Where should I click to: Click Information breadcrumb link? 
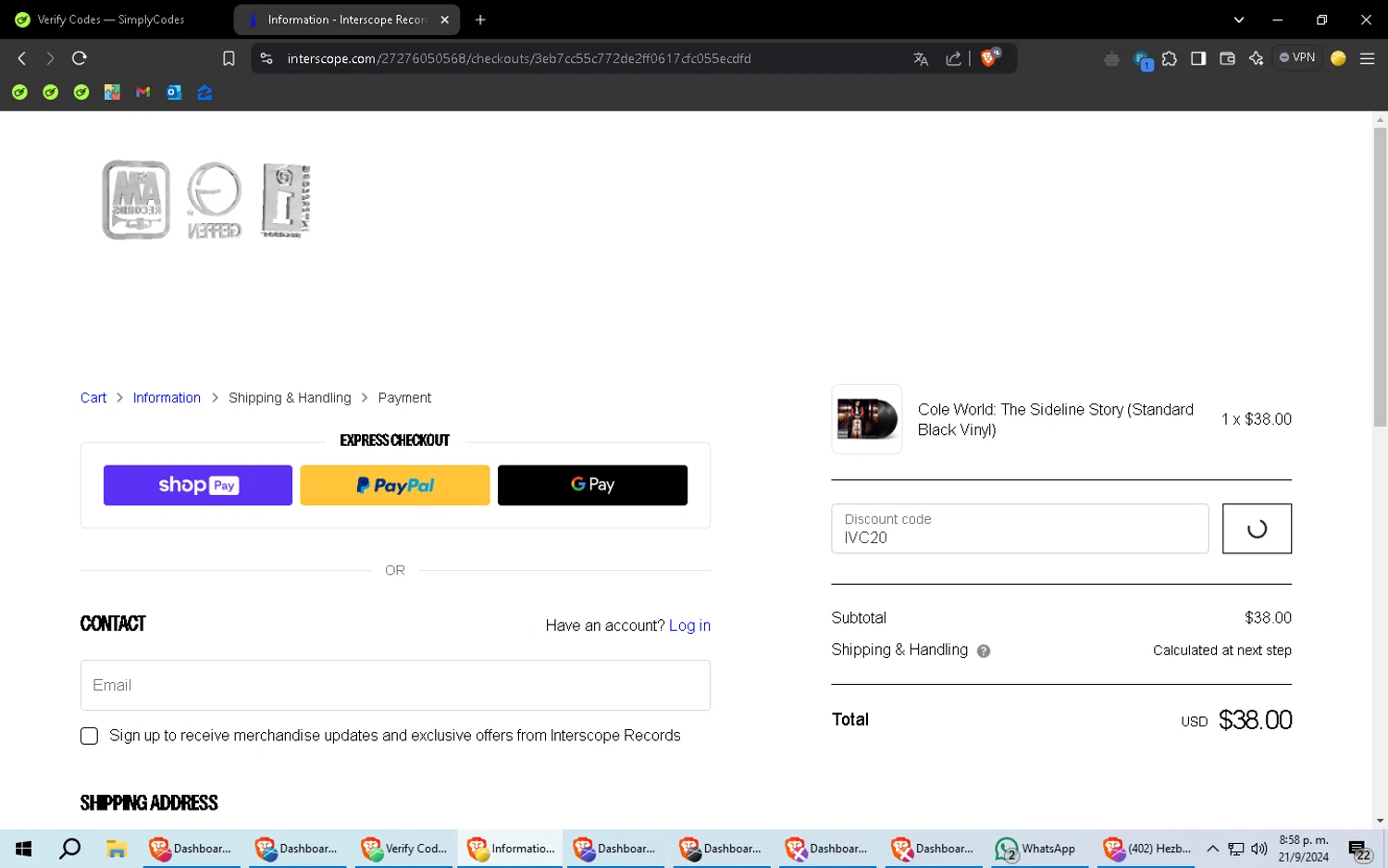(167, 398)
